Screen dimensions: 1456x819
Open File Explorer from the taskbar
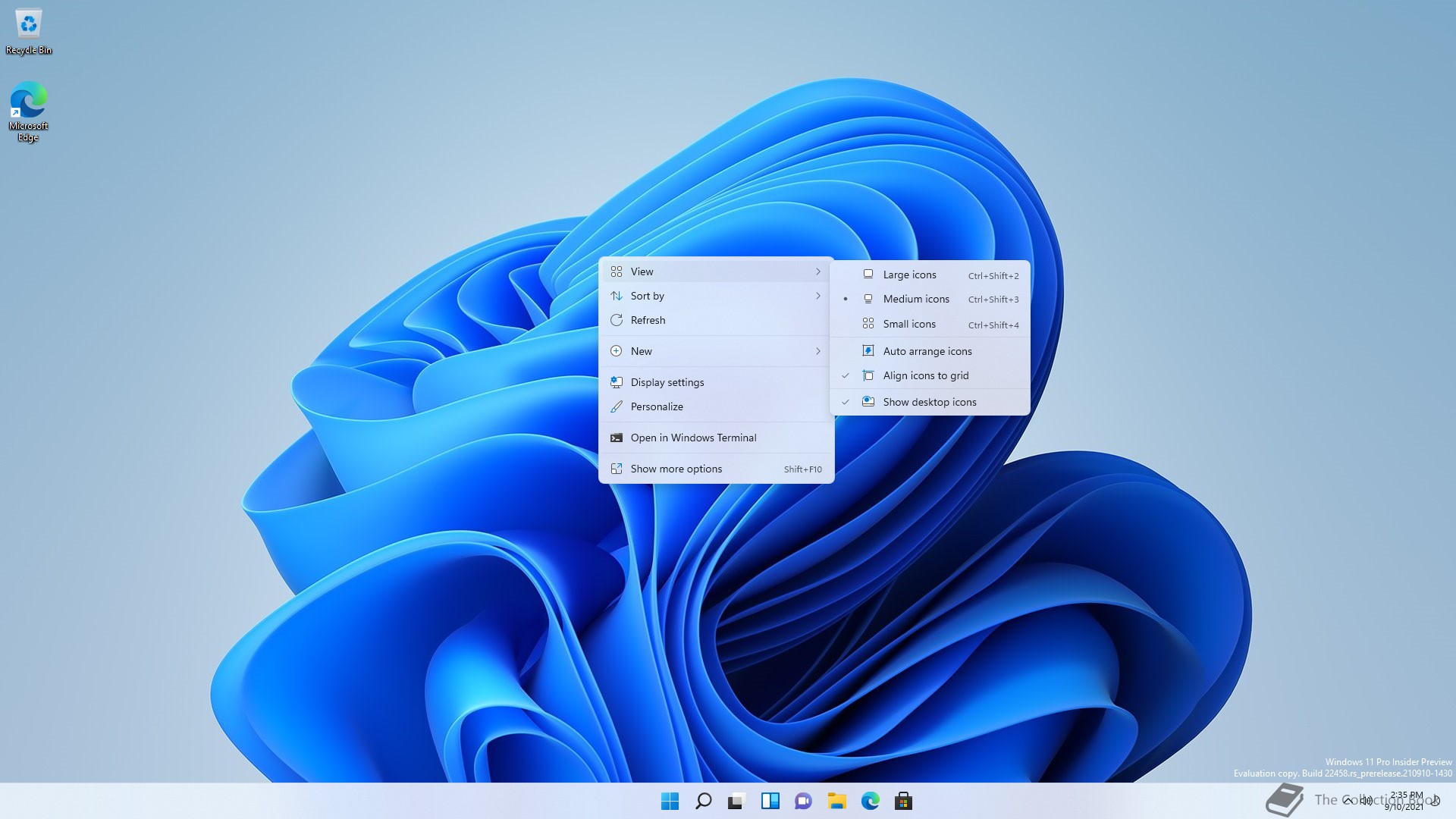[x=836, y=801]
